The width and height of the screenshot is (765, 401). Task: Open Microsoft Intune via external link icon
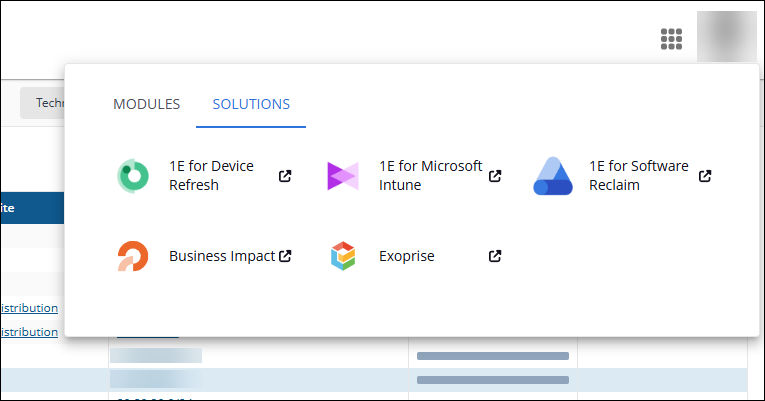[495, 176]
